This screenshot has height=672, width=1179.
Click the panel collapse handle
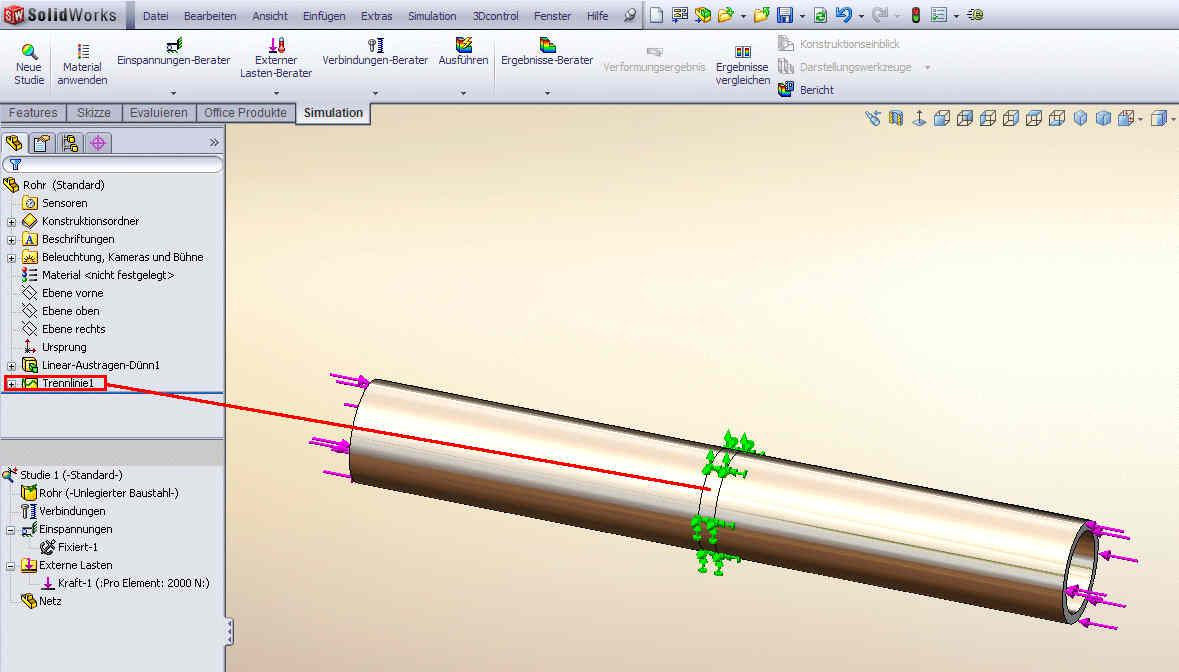click(x=229, y=631)
